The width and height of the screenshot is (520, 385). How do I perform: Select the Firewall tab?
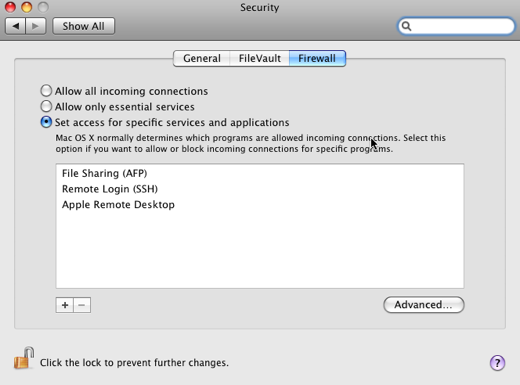pyautogui.click(x=317, y=58)
